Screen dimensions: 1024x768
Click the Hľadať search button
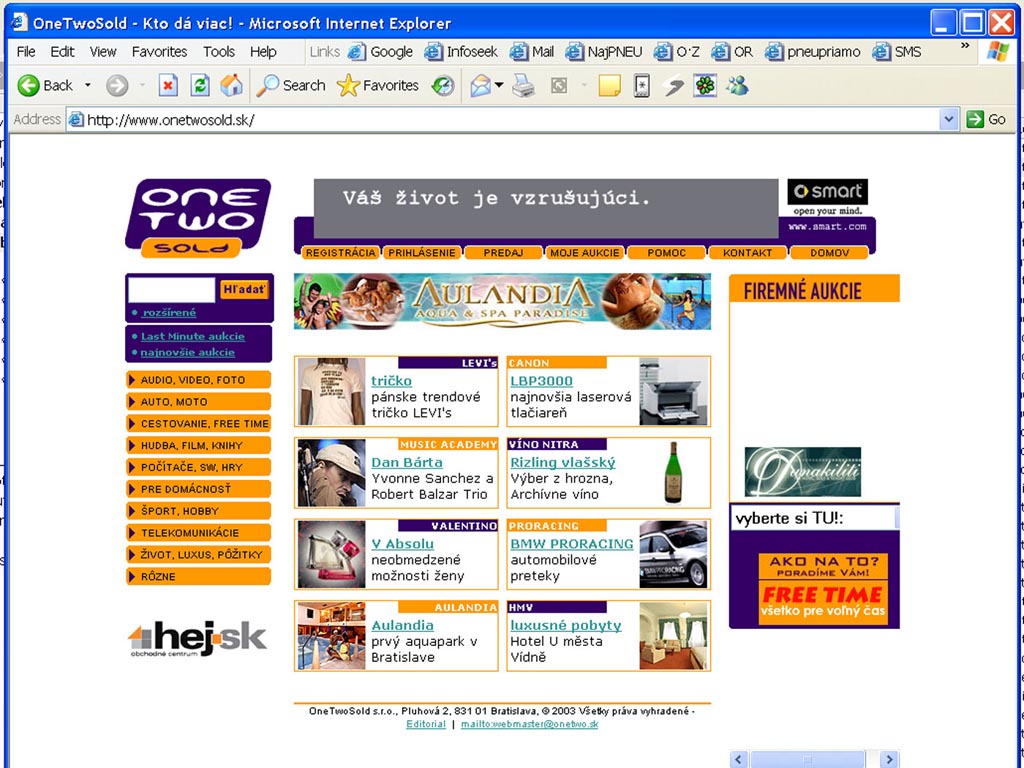tap(244, 289)
